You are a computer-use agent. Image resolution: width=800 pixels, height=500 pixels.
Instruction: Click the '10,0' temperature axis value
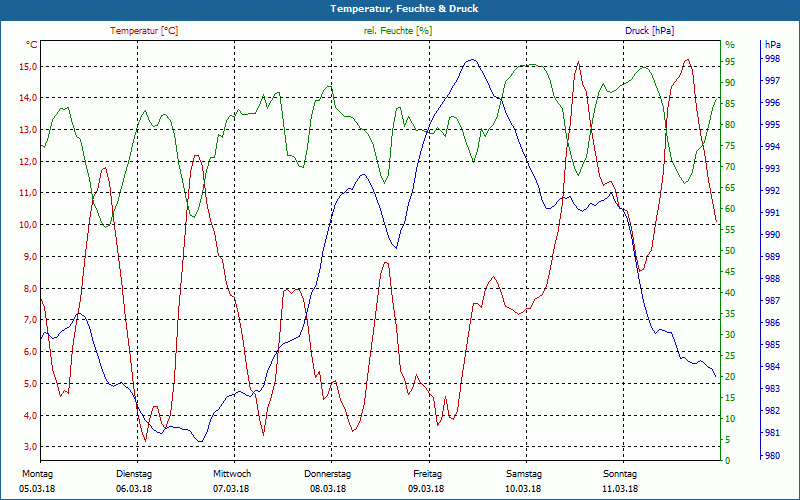[x=28, y=225]
